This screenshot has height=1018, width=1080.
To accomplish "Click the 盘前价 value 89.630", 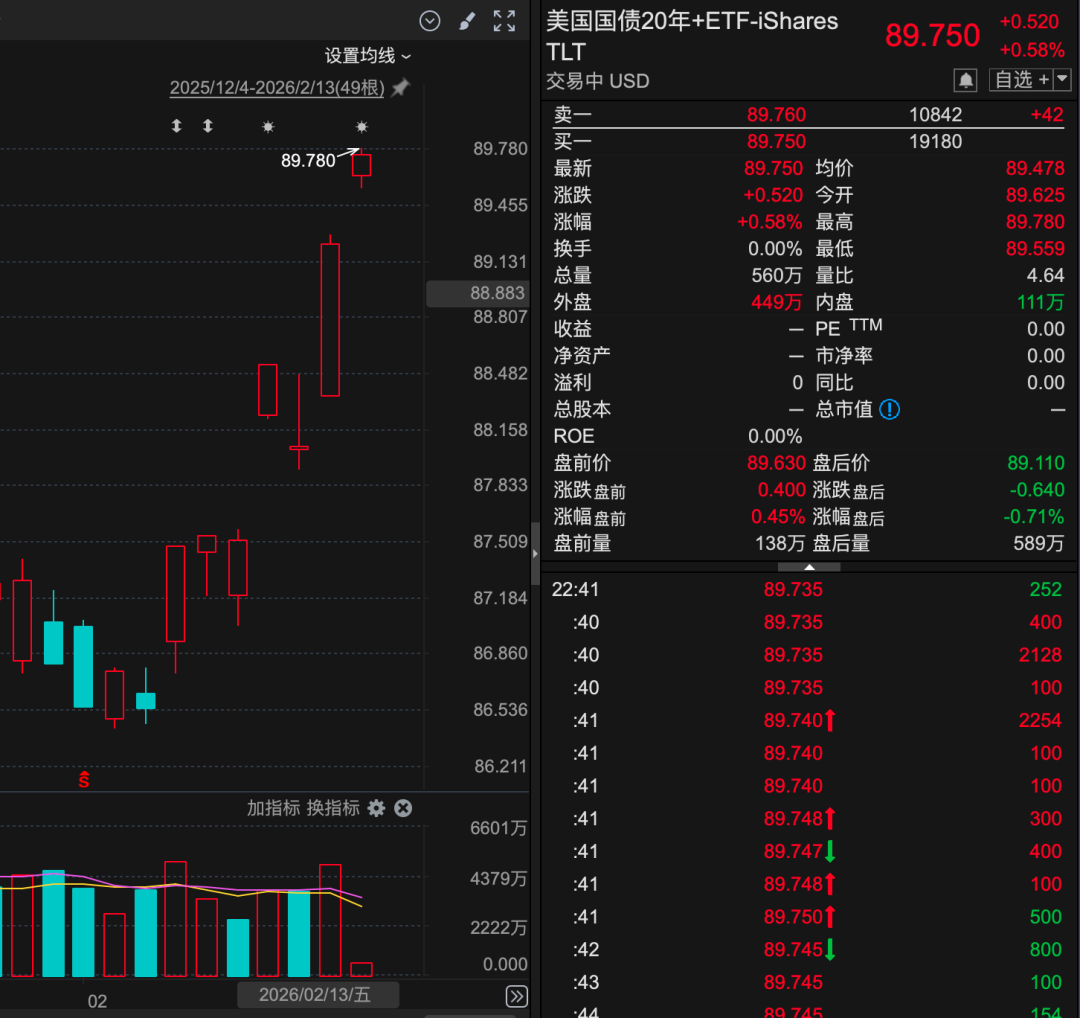I will tap(776, 464).
